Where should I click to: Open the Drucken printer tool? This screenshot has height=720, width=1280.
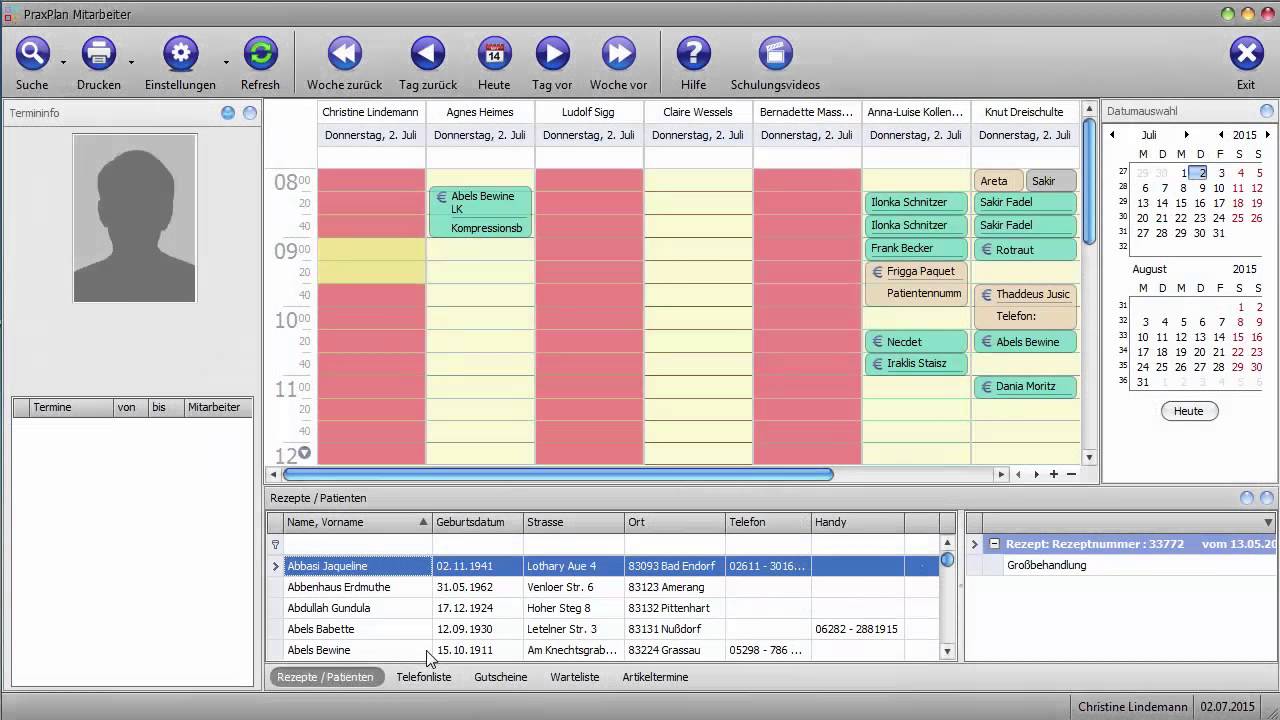(x=98, y=54)
